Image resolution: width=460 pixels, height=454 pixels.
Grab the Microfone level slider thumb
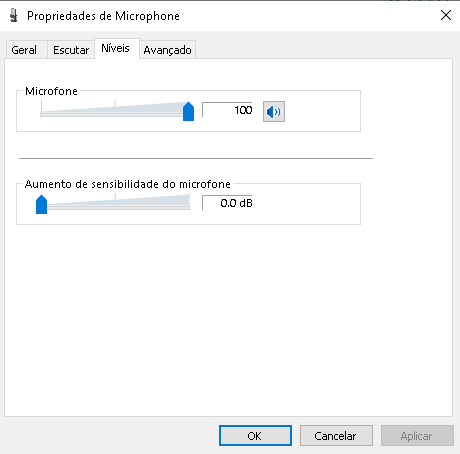coord(188,112)
